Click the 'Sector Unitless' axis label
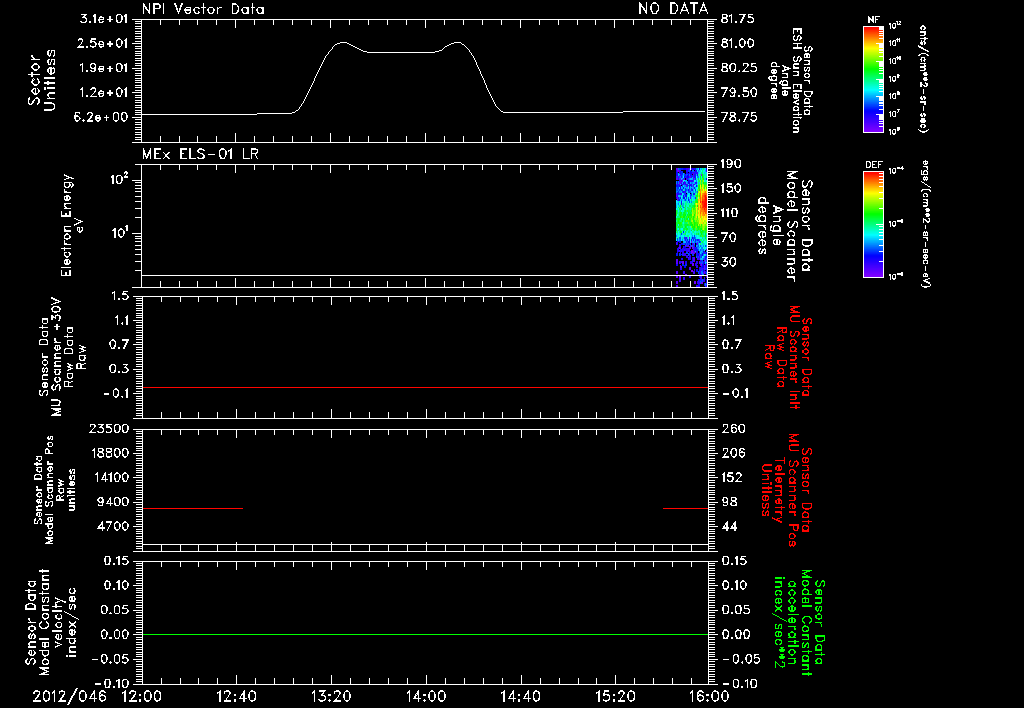This screenshot has height=708, width=1024. [42, 80]
